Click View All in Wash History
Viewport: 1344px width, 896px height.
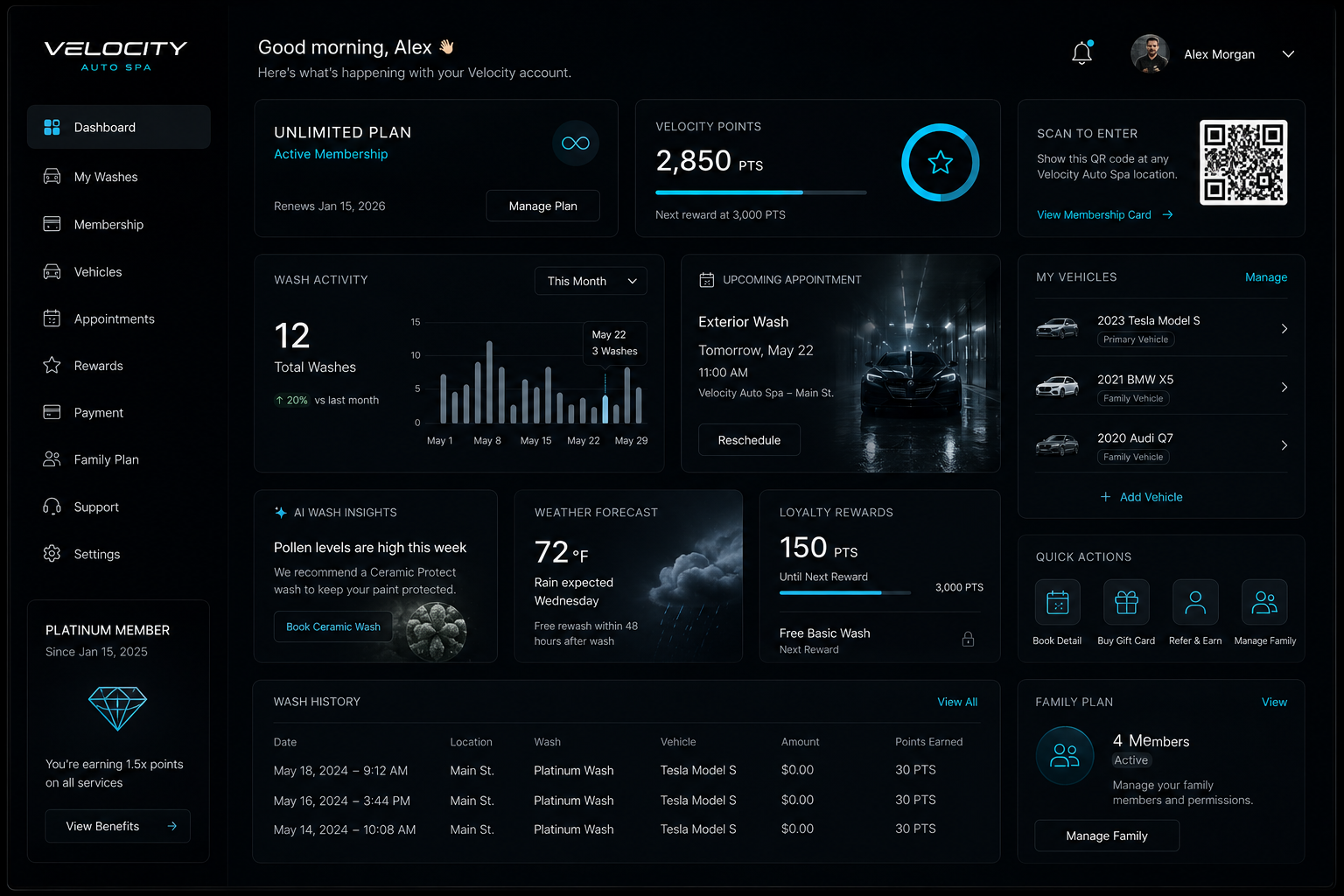pyautogui.click(x=957, y=702)
